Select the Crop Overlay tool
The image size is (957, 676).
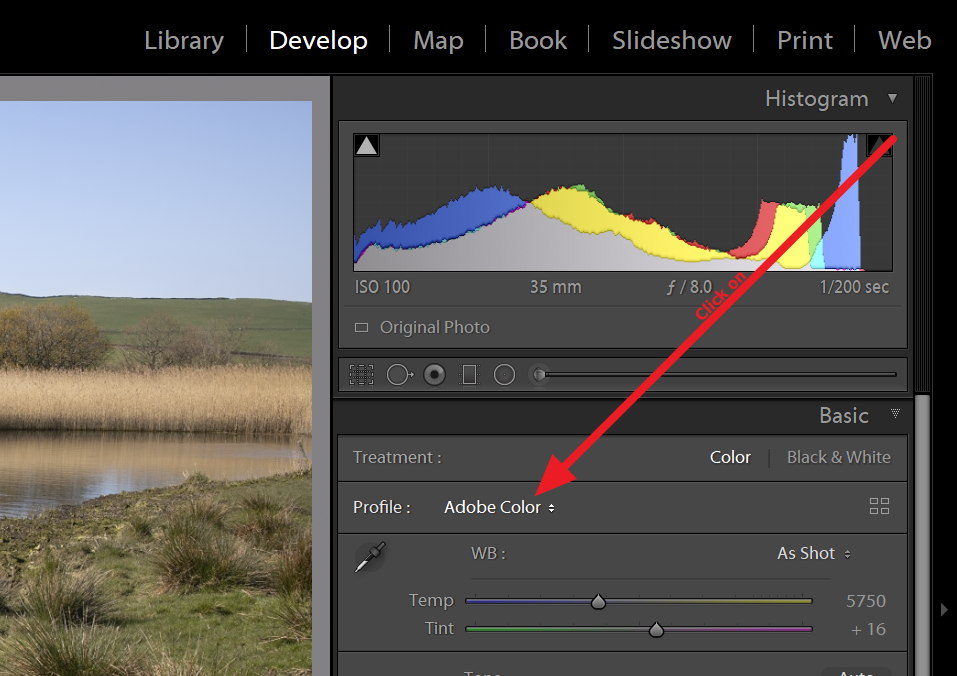(x=361, y=374)
